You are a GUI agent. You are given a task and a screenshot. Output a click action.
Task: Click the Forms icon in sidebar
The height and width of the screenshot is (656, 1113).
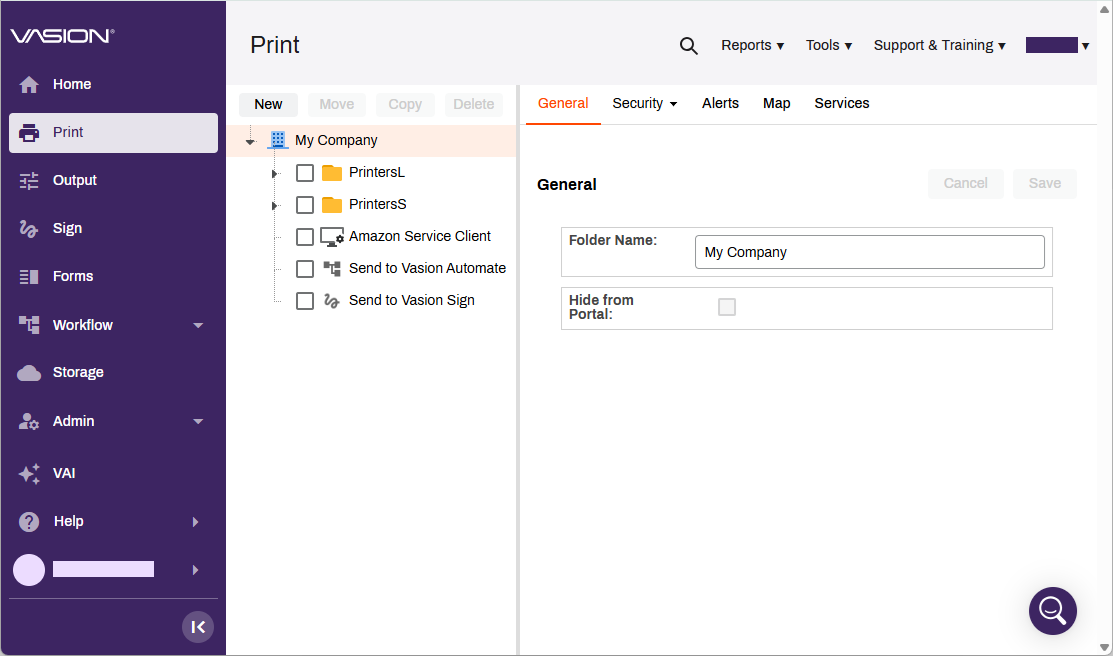point(29,277)
